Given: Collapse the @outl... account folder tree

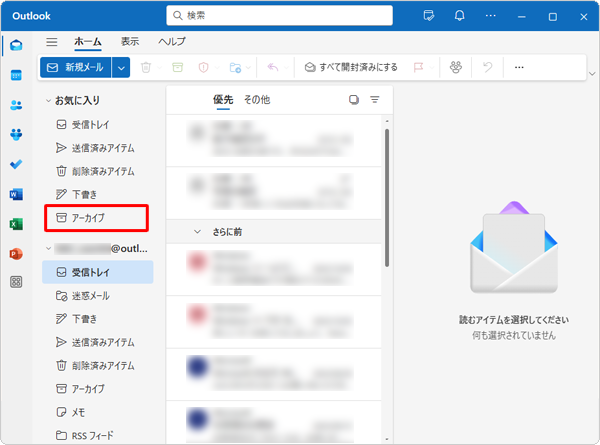Looking at the screenshot, I should point(48,249).
